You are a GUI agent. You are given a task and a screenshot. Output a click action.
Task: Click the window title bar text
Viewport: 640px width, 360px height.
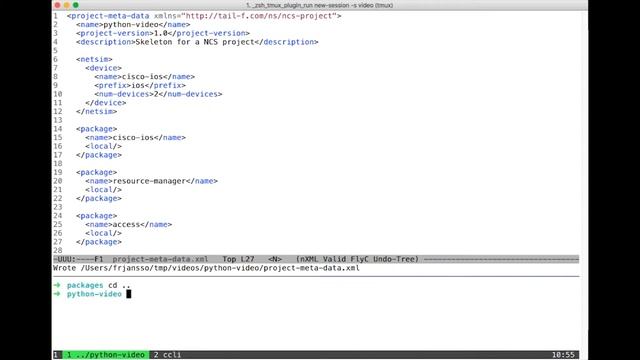click(x=320, y=5)
